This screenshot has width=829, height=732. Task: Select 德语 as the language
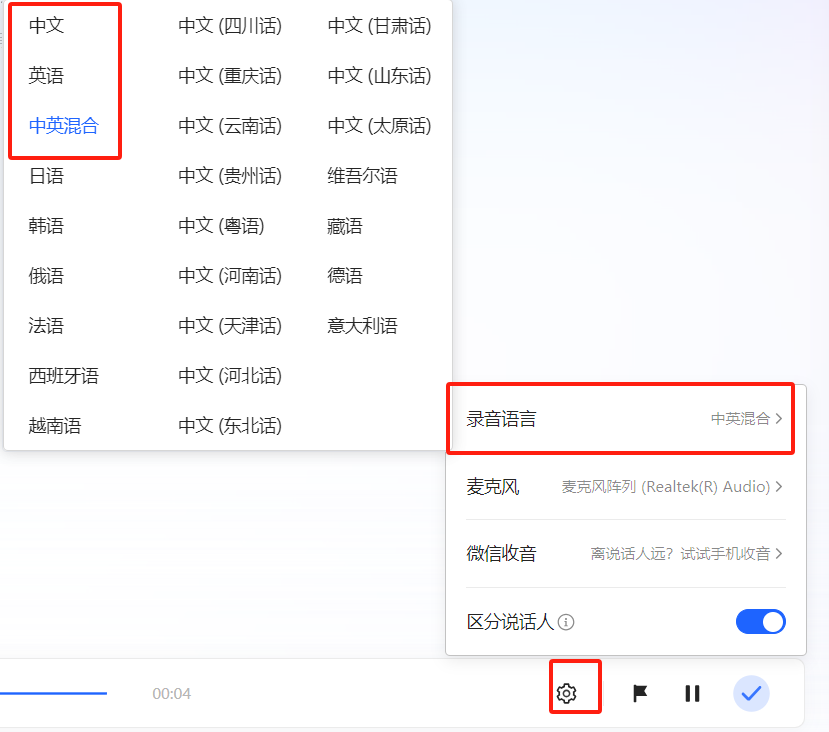[343, 275]
